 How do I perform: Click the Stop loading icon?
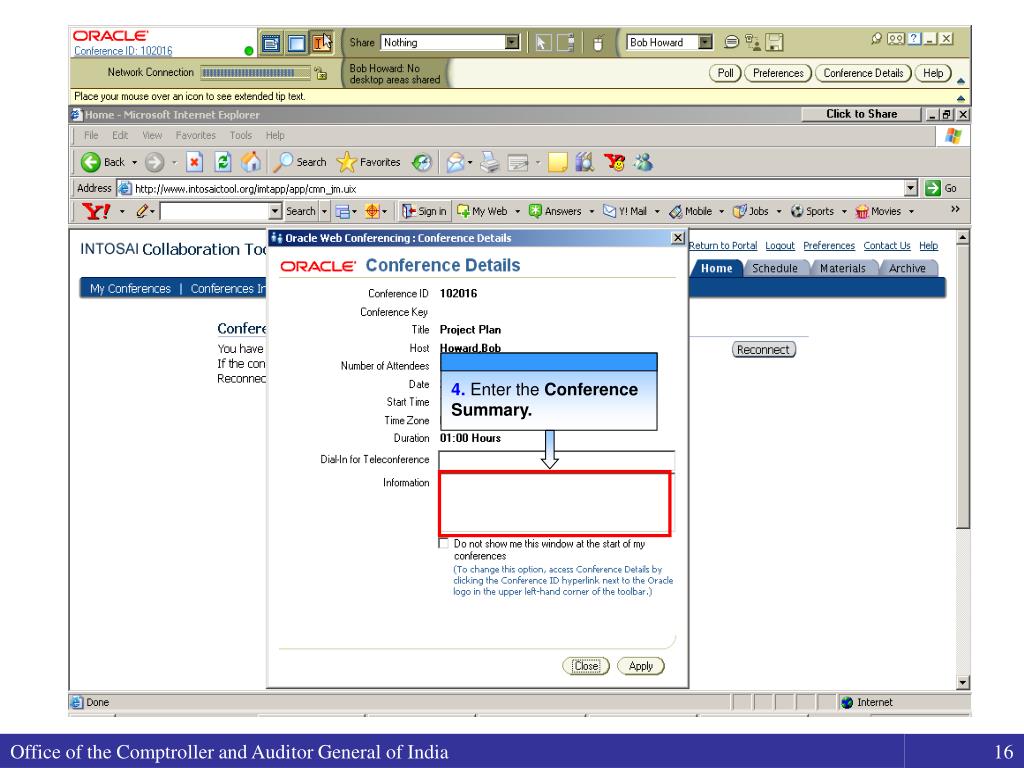tap(194, 162)
